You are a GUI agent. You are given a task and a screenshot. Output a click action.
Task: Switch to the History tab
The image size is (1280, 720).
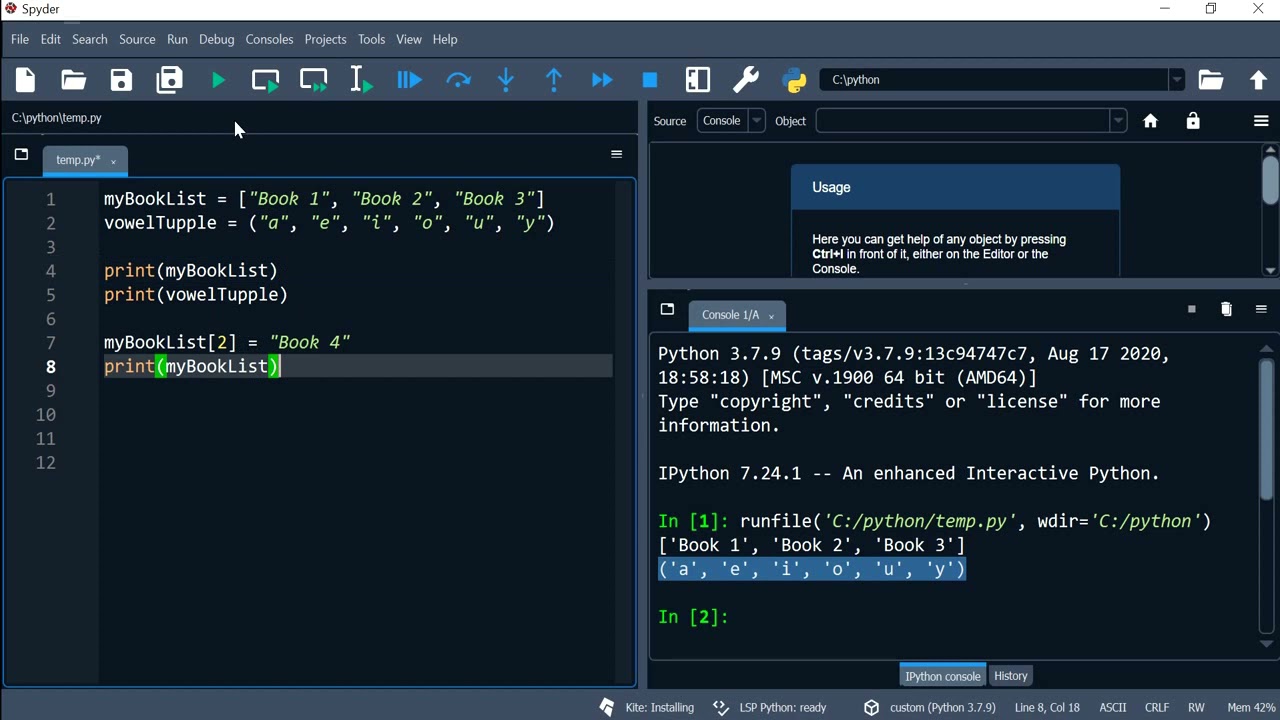[1010, 676]
